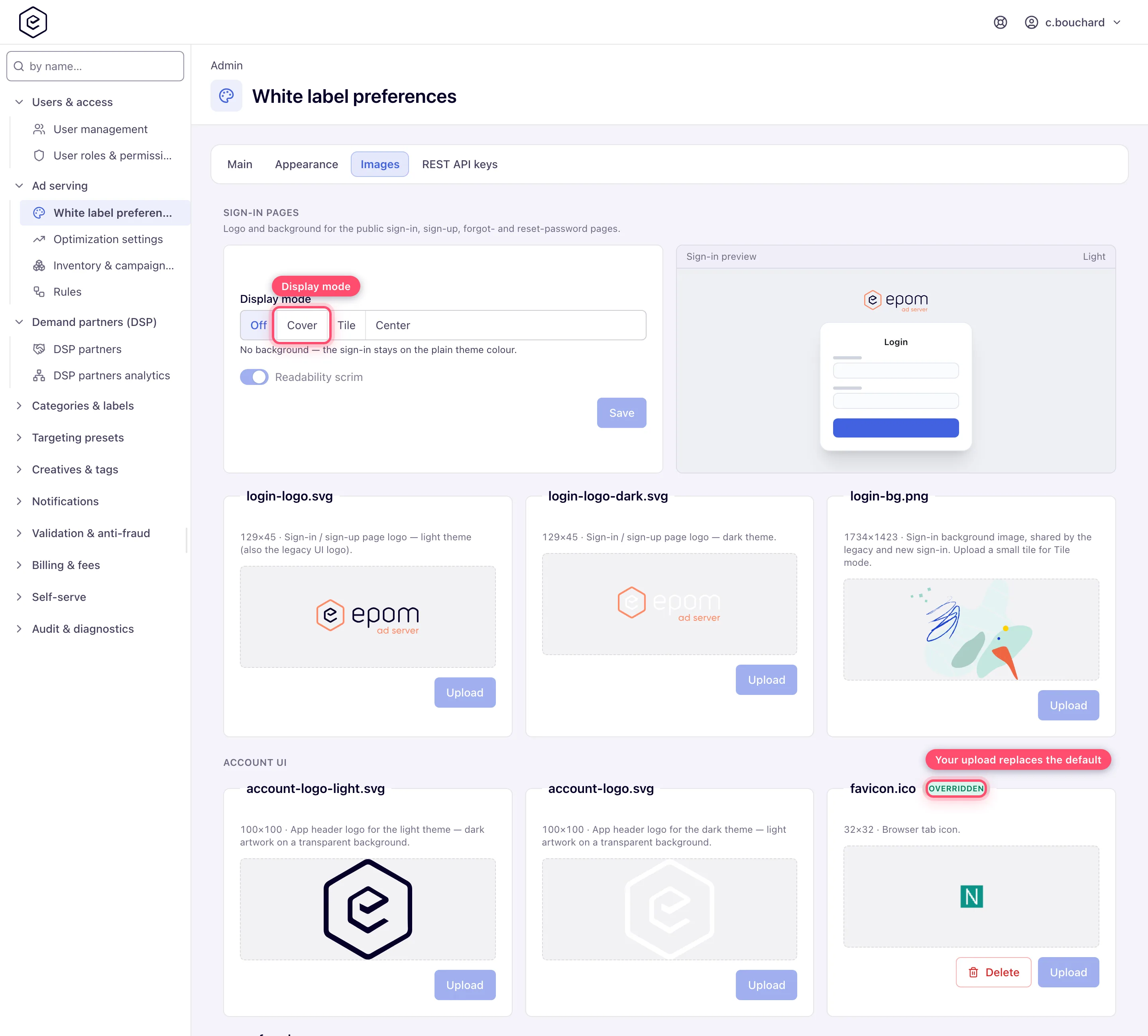
Task: Switch to the Appearance tab
Action: pyautogui.click(x=307, y=164)
